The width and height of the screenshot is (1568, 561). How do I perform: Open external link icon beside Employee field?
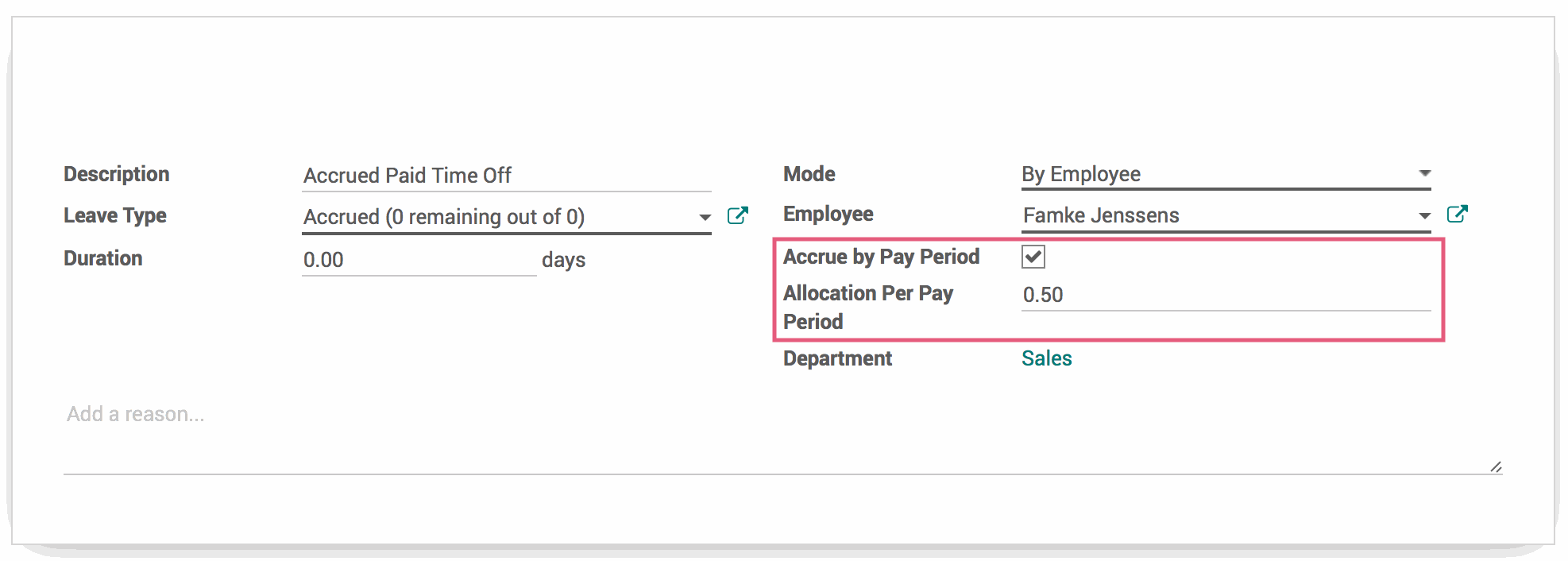[x=1458, y=214]
